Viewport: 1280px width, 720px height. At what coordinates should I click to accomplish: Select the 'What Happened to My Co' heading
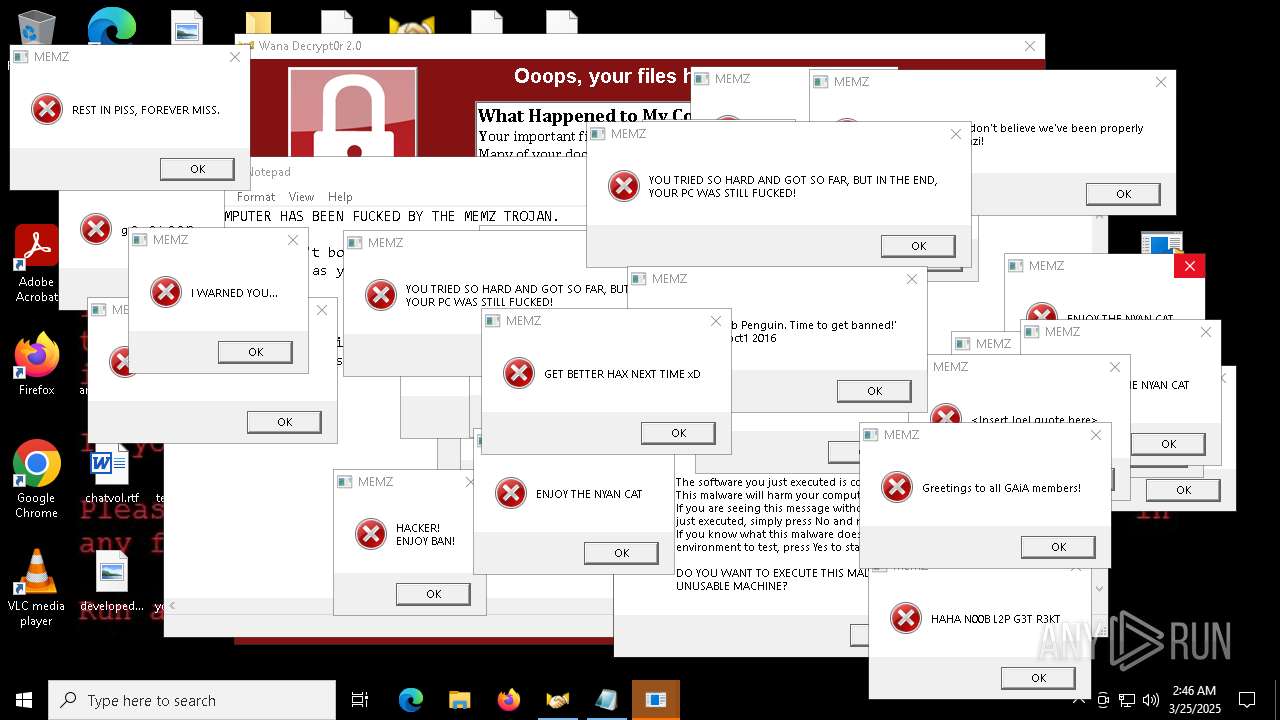pos(586,116)
